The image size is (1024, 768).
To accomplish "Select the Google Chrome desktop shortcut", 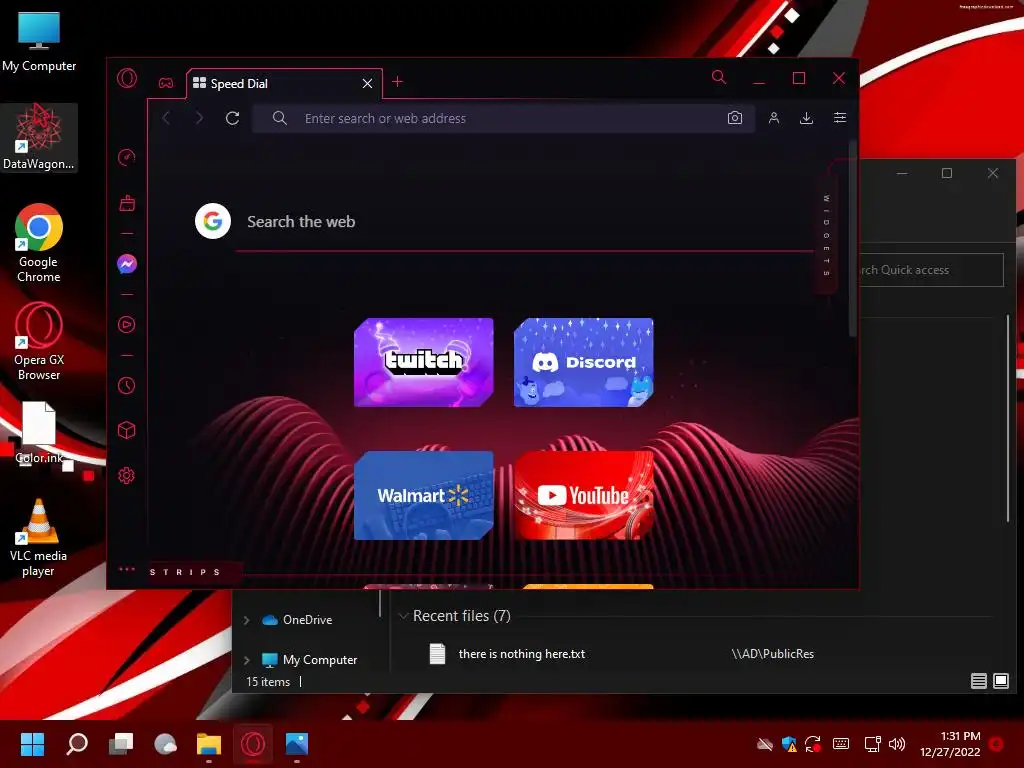I will 39,243.
